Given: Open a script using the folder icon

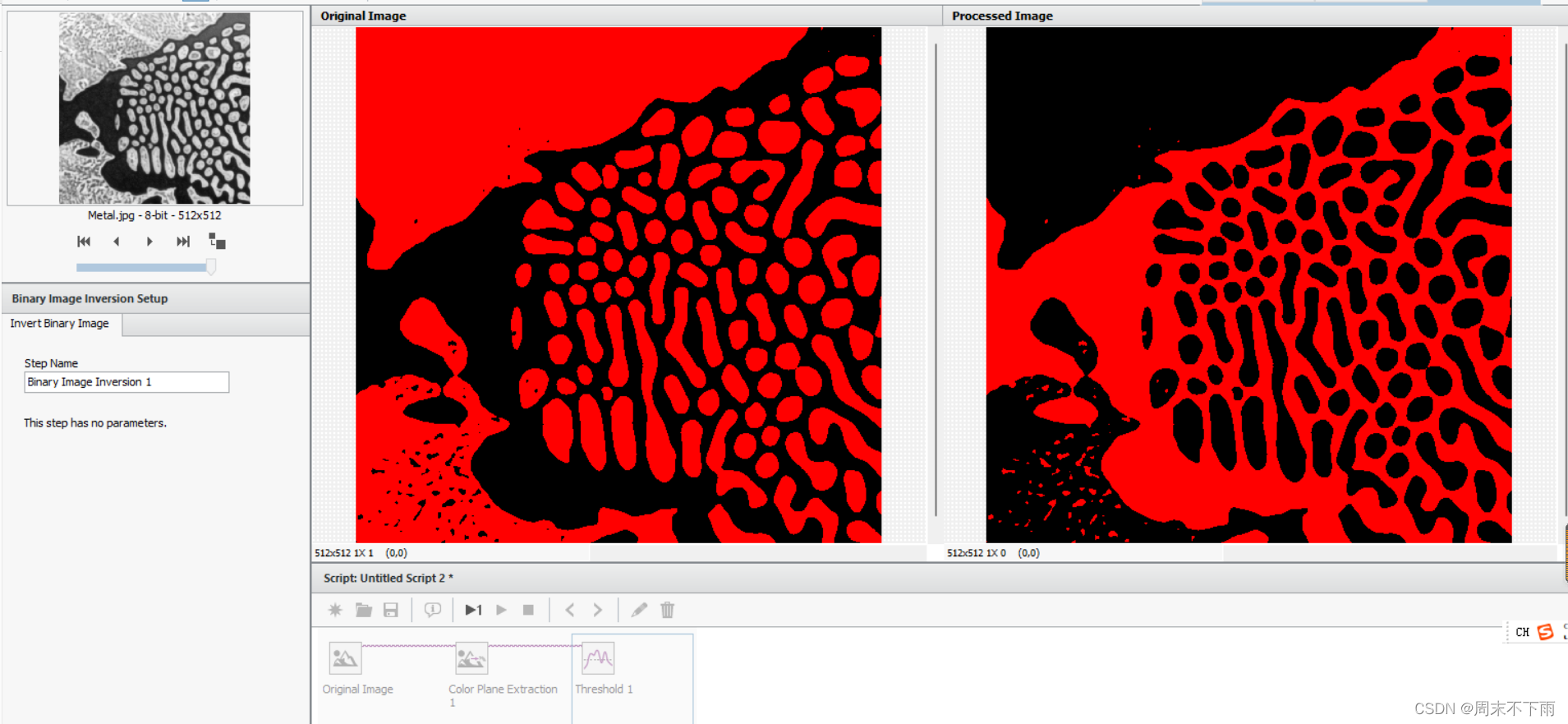Looking at the screenshot, I should 363,610.
